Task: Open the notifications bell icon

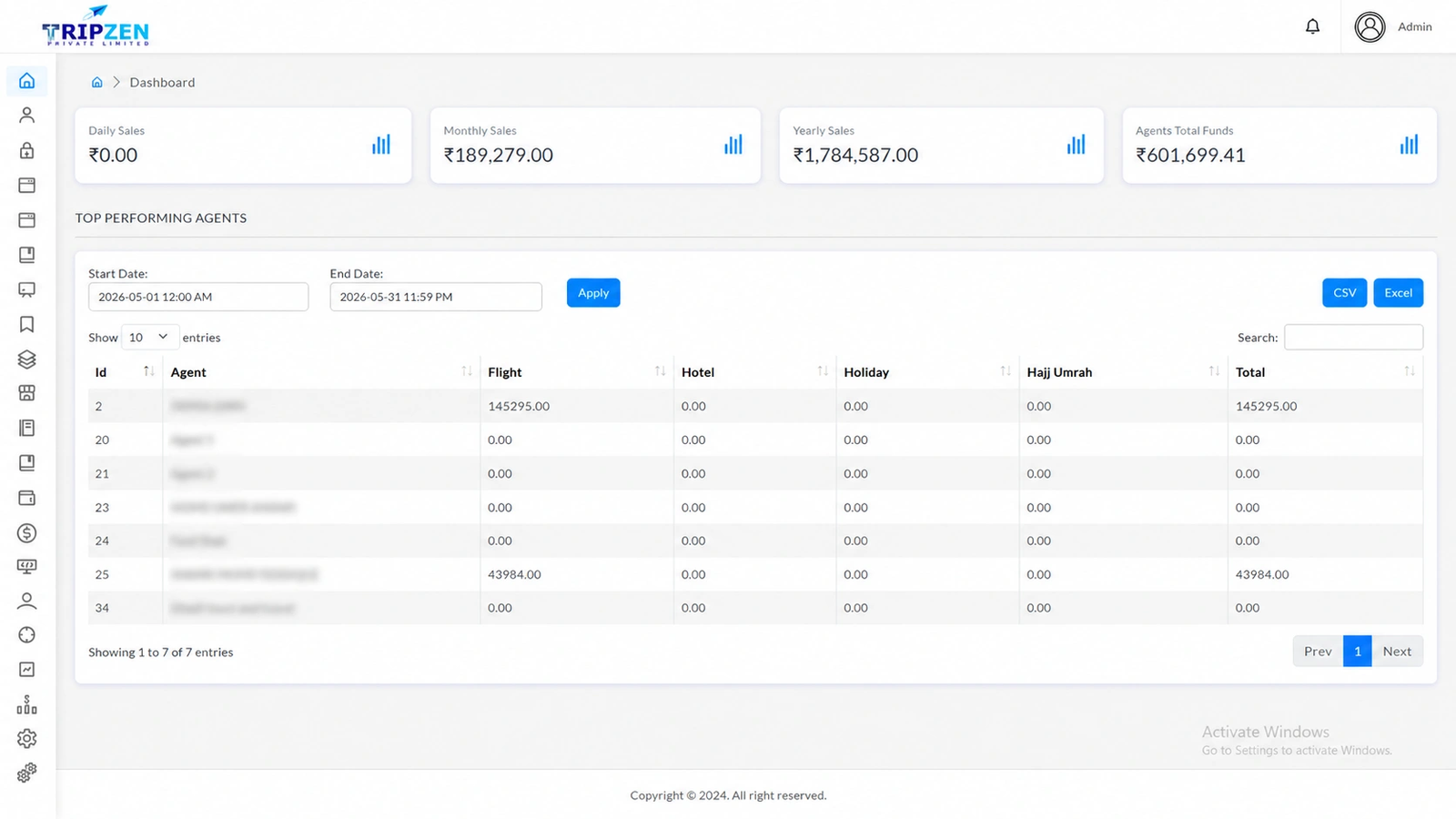Action: pyautogui.click(x=1312, y=26)
